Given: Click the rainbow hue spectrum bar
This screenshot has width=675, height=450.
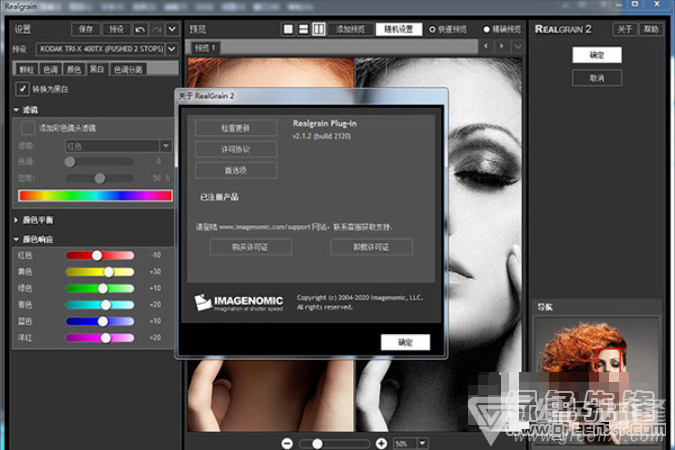Looking at the screenshot, I should [x=96, y=196].
